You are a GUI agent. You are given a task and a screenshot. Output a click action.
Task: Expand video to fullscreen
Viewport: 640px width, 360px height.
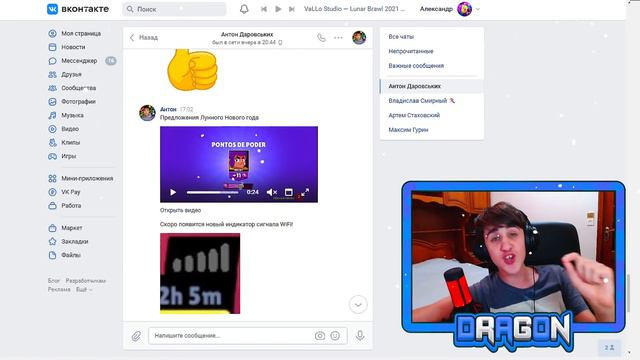pos(305,192)
